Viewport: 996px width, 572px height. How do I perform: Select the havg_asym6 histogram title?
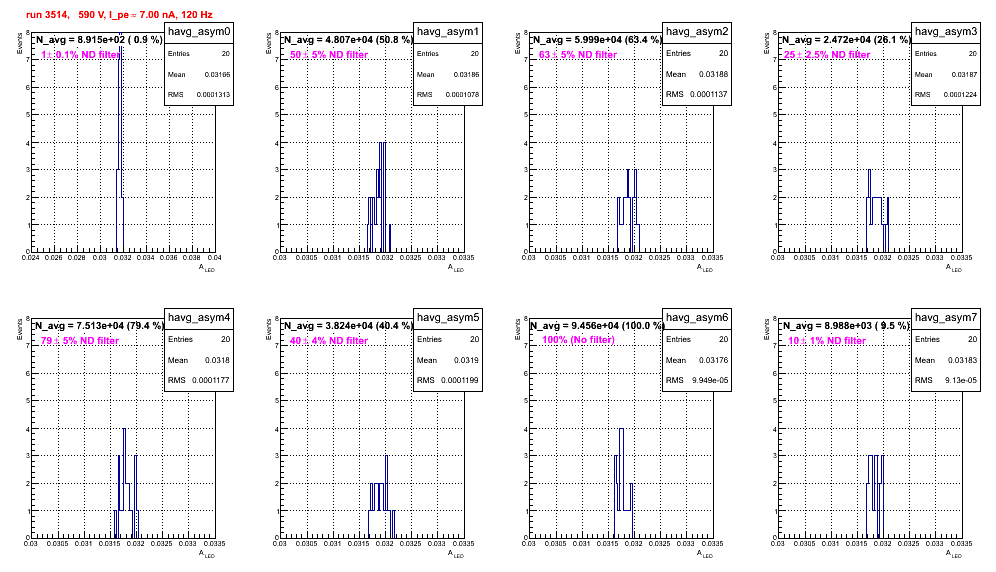[697, 318]
